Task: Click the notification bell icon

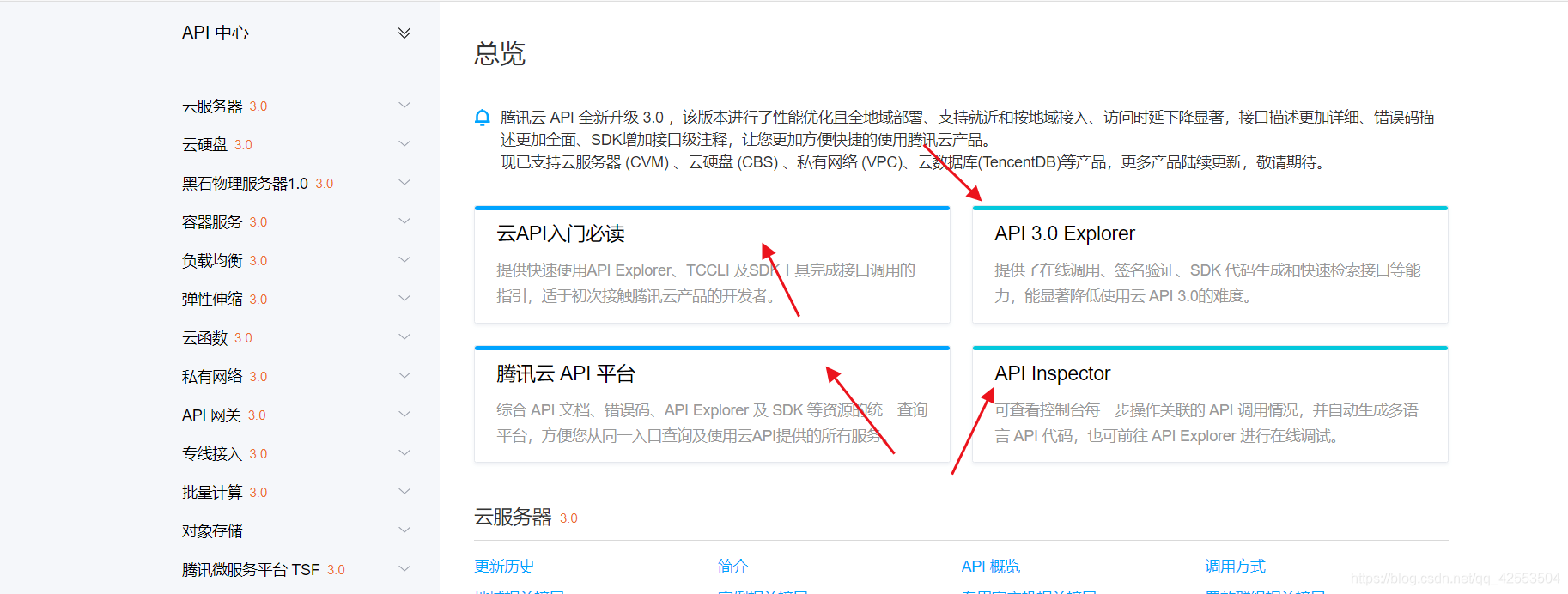Action: point(483,118)
